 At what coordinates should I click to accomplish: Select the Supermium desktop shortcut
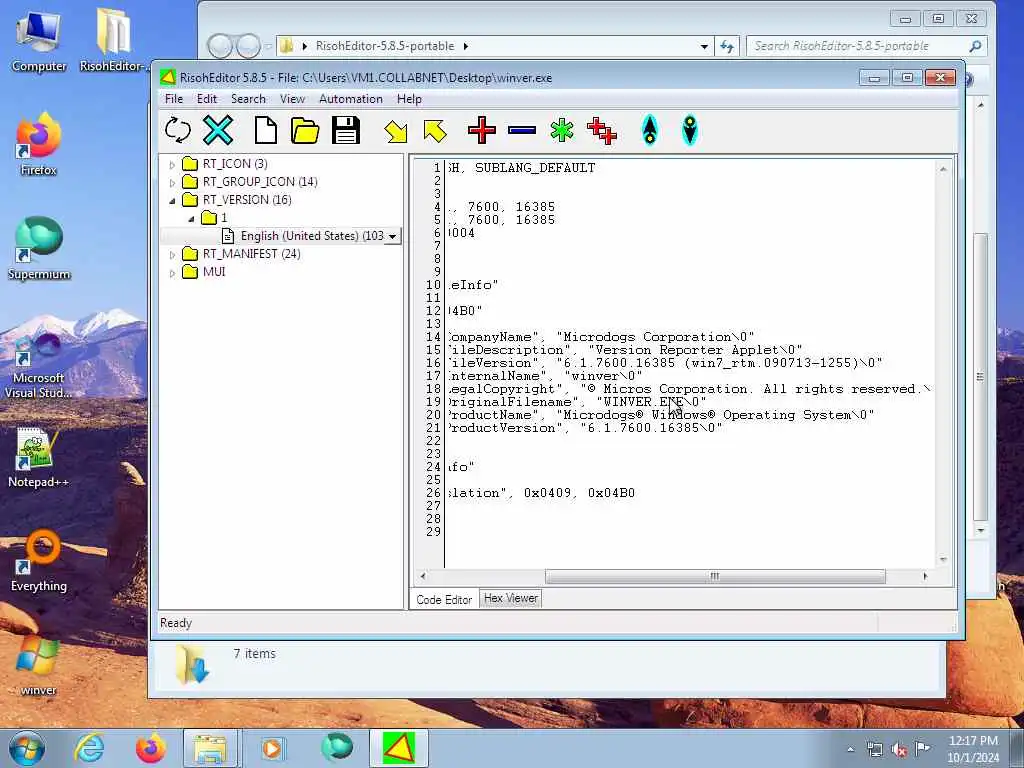coord(39,249)
